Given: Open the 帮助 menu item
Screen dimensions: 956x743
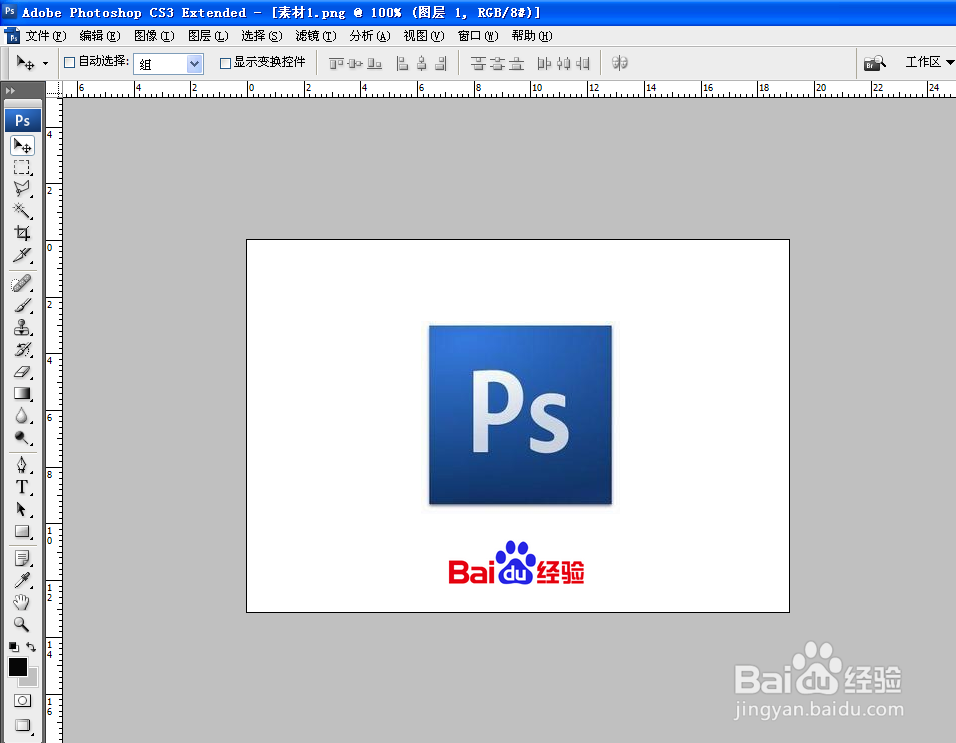Looking at the screenshot, I should (x=531, y=36).
